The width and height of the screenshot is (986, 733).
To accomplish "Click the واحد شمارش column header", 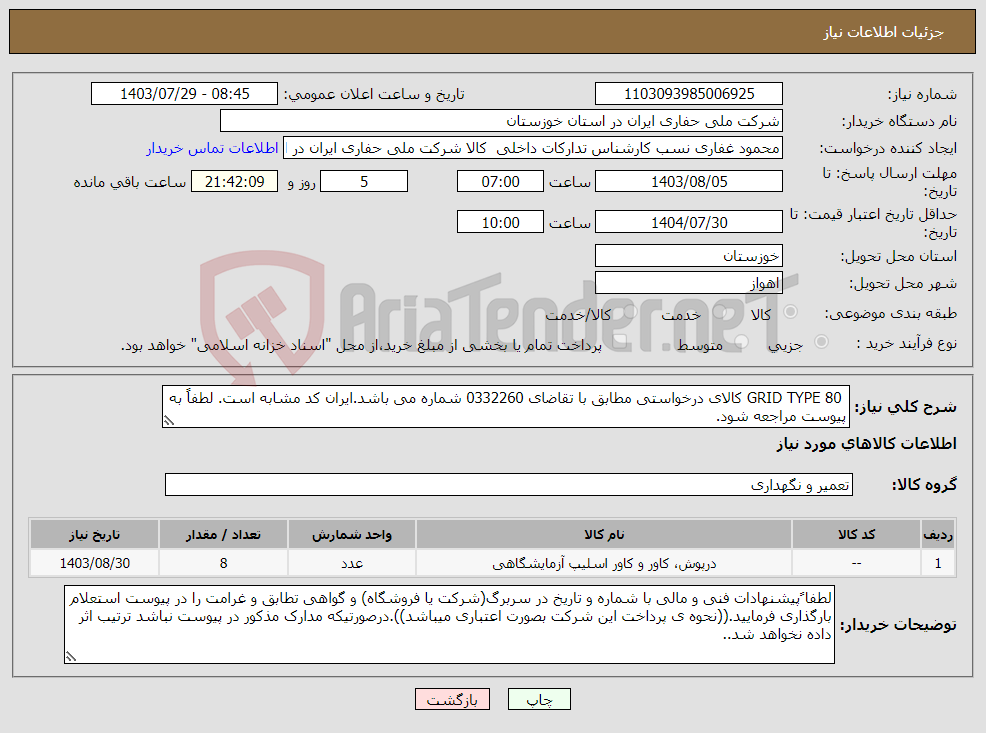I will coord(352,534).
